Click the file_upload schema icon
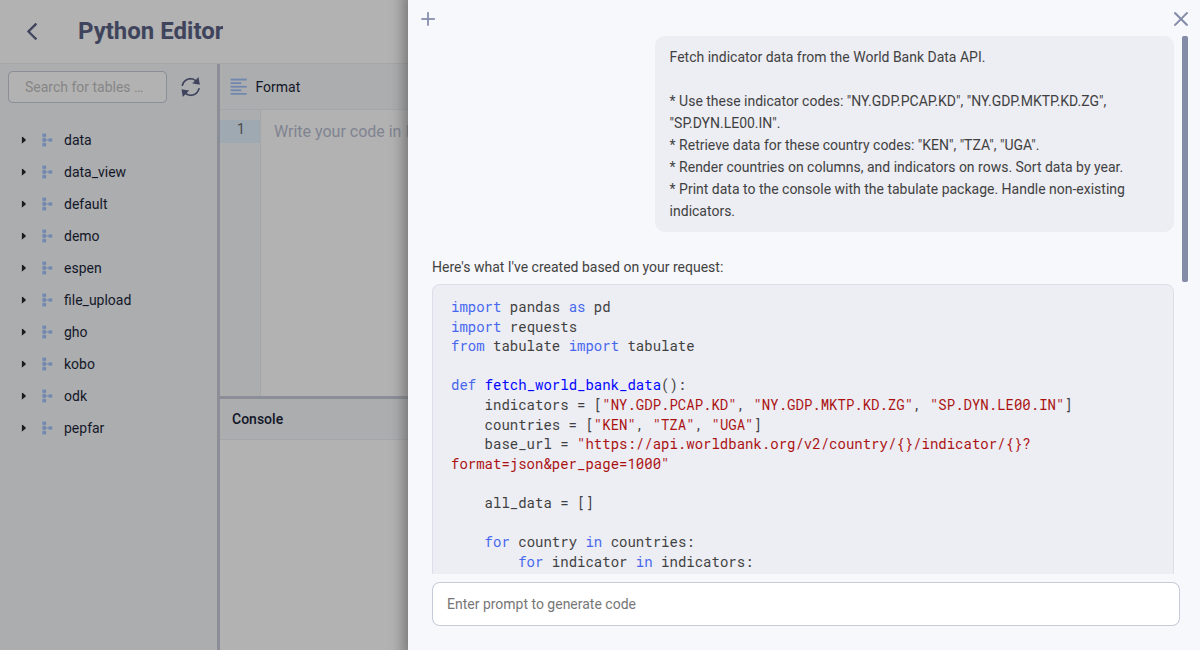Screen dimensions: 1200x650 [x=47, y=299]
